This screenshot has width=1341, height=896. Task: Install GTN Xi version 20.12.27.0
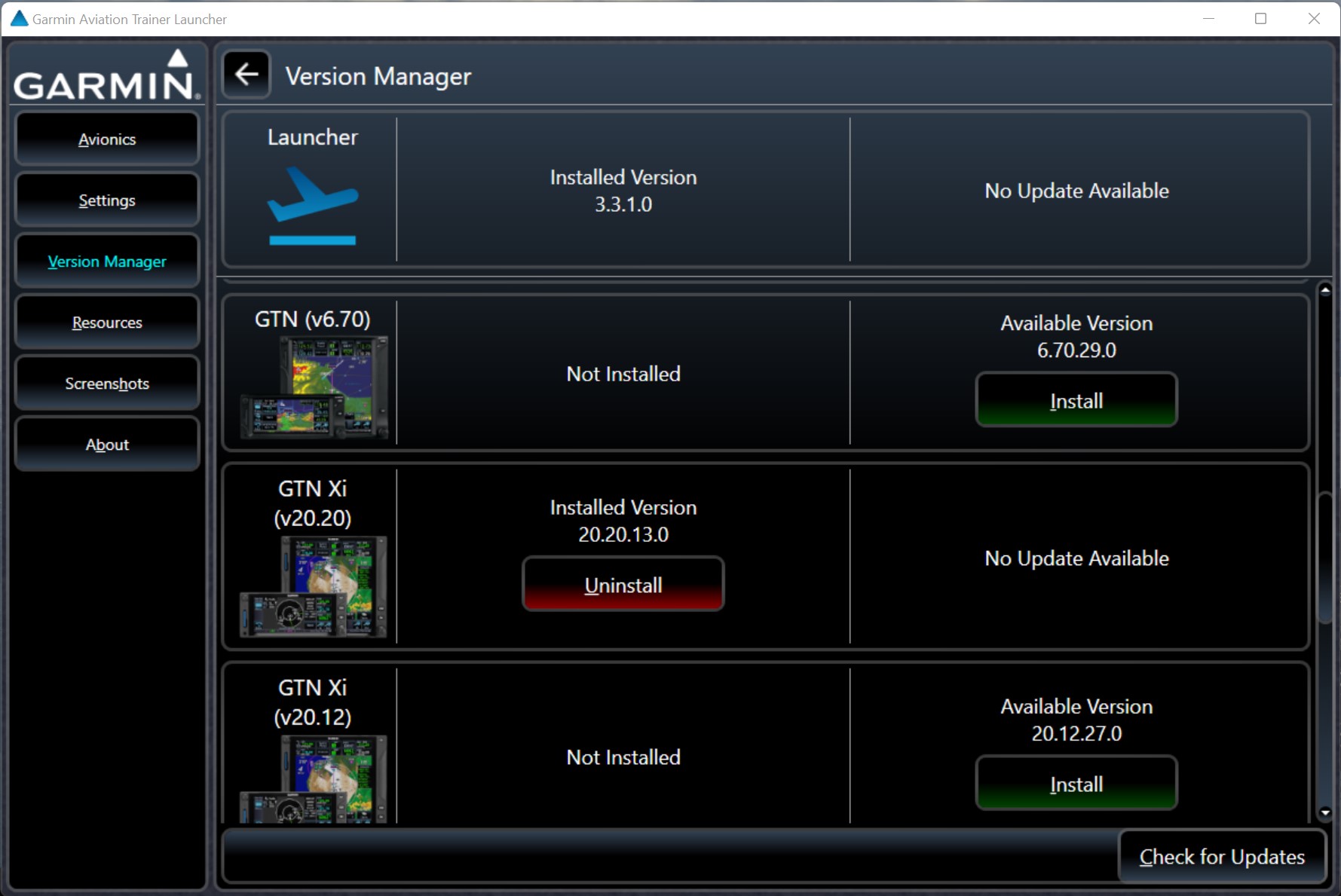click(1076, 784)
